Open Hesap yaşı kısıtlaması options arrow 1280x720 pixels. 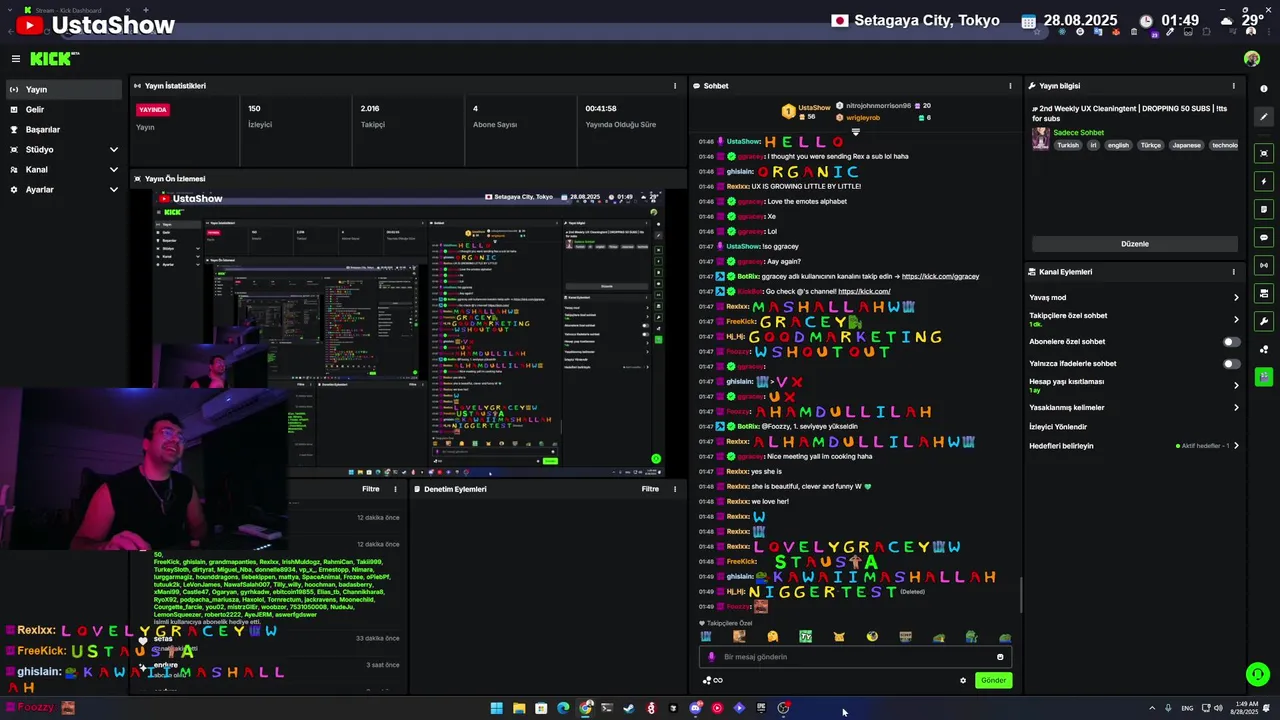1235,385
